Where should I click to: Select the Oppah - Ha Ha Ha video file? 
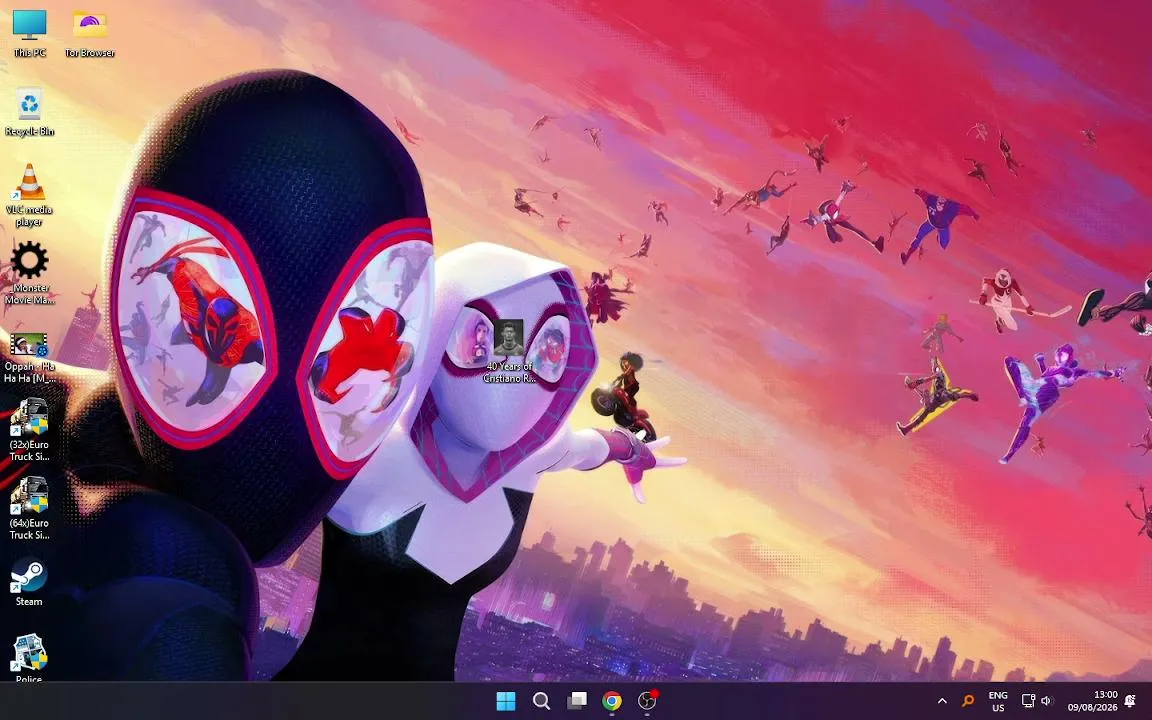point(29,358)
